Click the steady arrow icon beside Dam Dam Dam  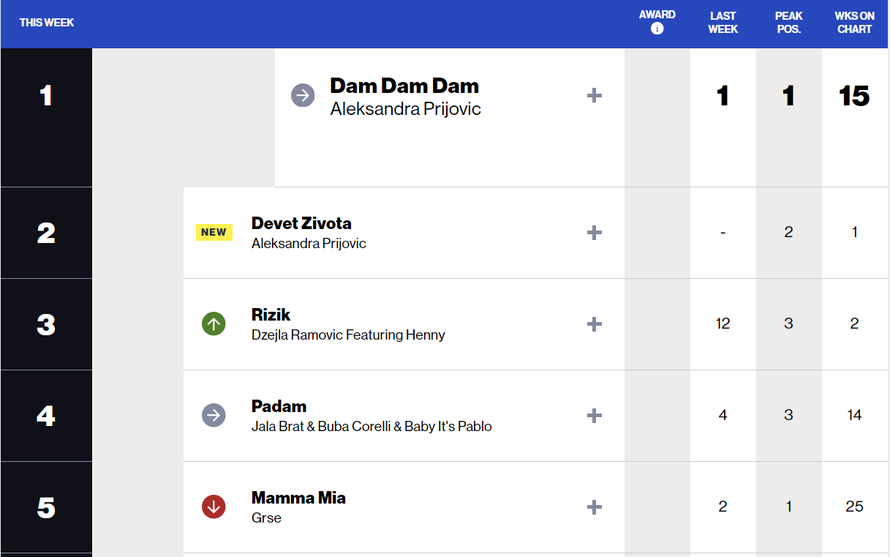point(302,95)
